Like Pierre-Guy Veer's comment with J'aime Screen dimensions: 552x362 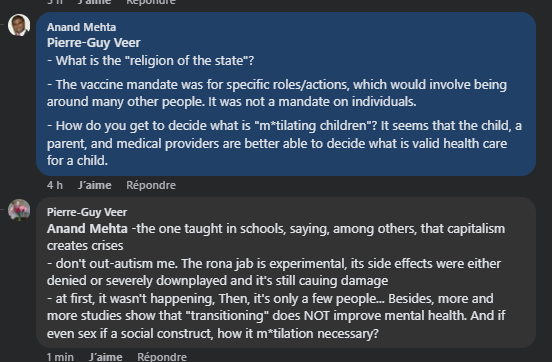point(106,357)
